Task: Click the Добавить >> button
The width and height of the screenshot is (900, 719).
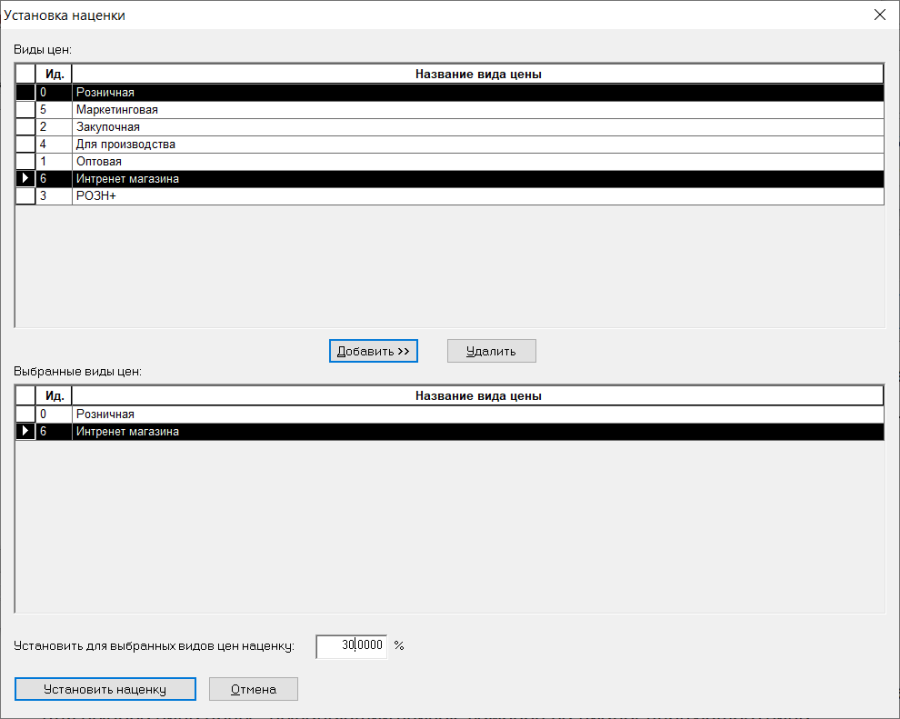Action: coord(373,351)
